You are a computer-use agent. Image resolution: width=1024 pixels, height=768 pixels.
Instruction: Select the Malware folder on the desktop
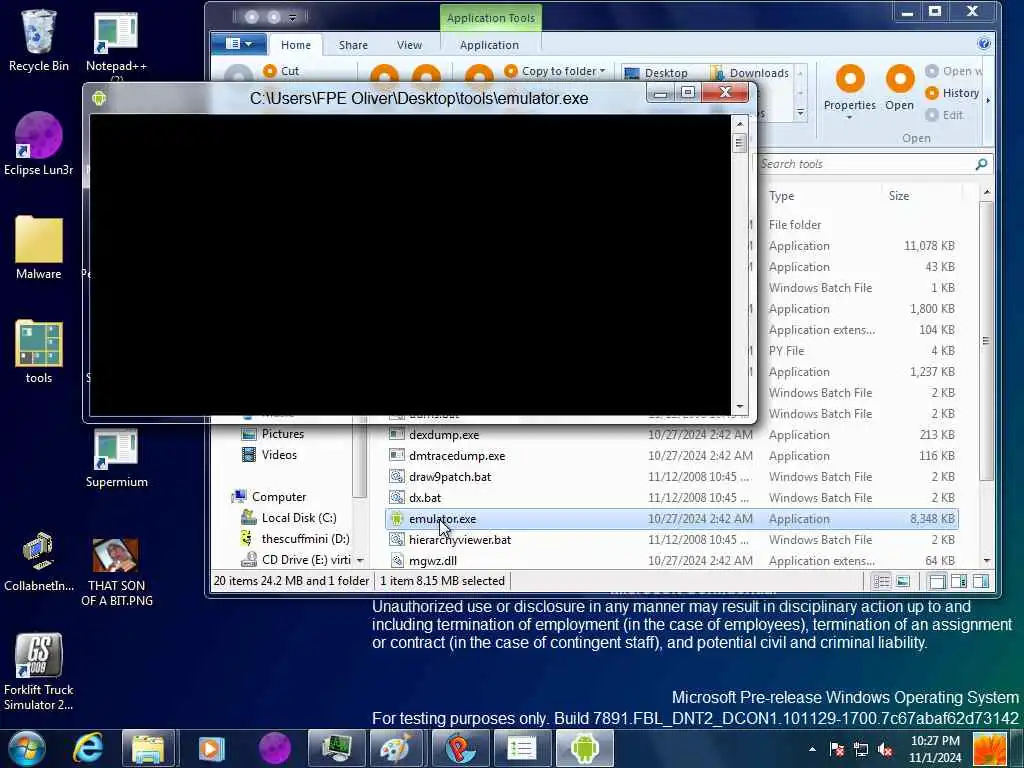[x=39, y=248]
